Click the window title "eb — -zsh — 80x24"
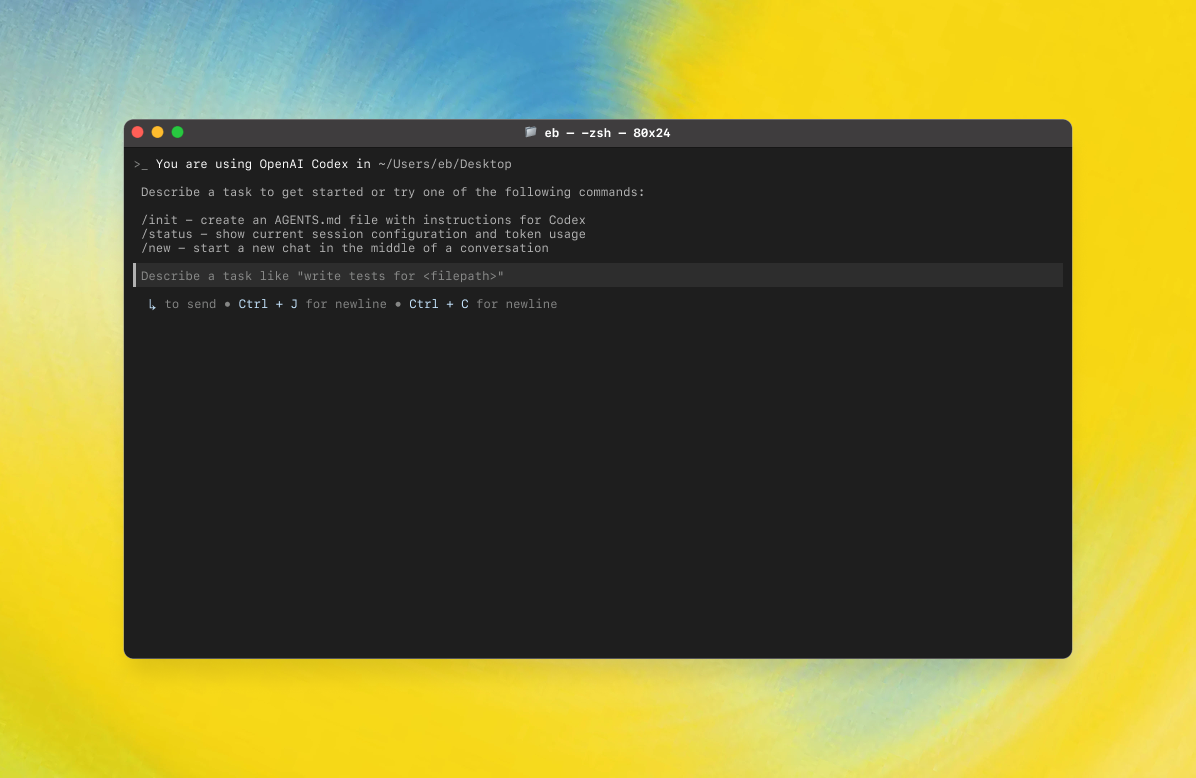The image size is (1196, 778). point(606,132)
